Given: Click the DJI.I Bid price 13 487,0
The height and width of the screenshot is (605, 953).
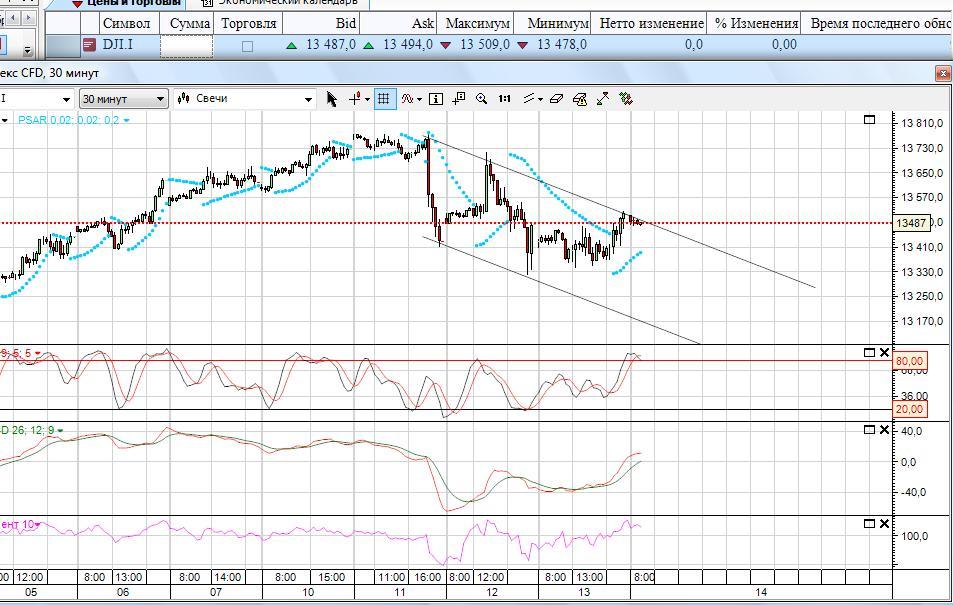Looking at the screenshot, I should 331,45.
